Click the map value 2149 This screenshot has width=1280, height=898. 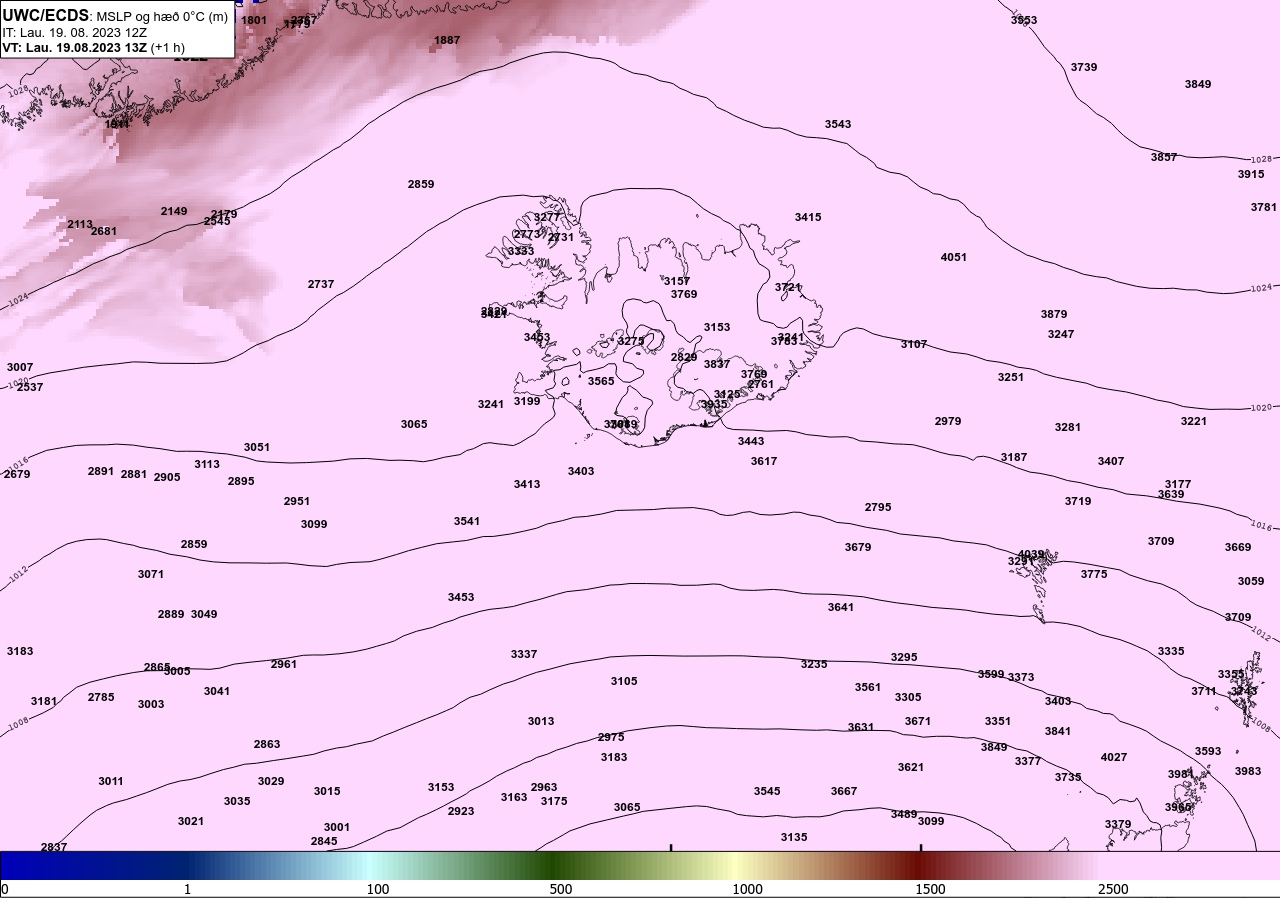(x=174, y=211)
